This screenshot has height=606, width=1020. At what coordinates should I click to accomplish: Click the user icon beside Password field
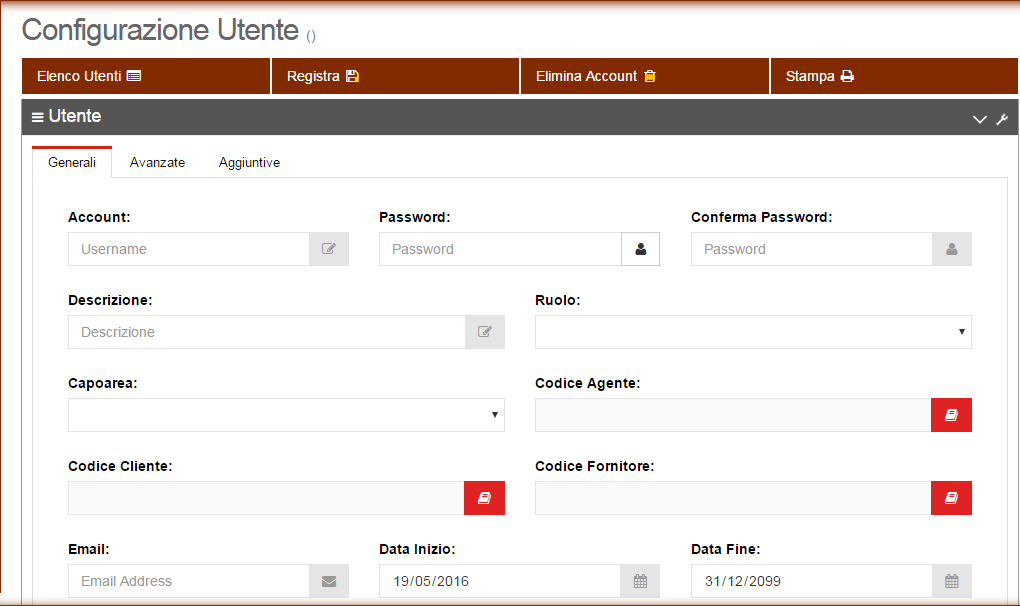point(640,249)
